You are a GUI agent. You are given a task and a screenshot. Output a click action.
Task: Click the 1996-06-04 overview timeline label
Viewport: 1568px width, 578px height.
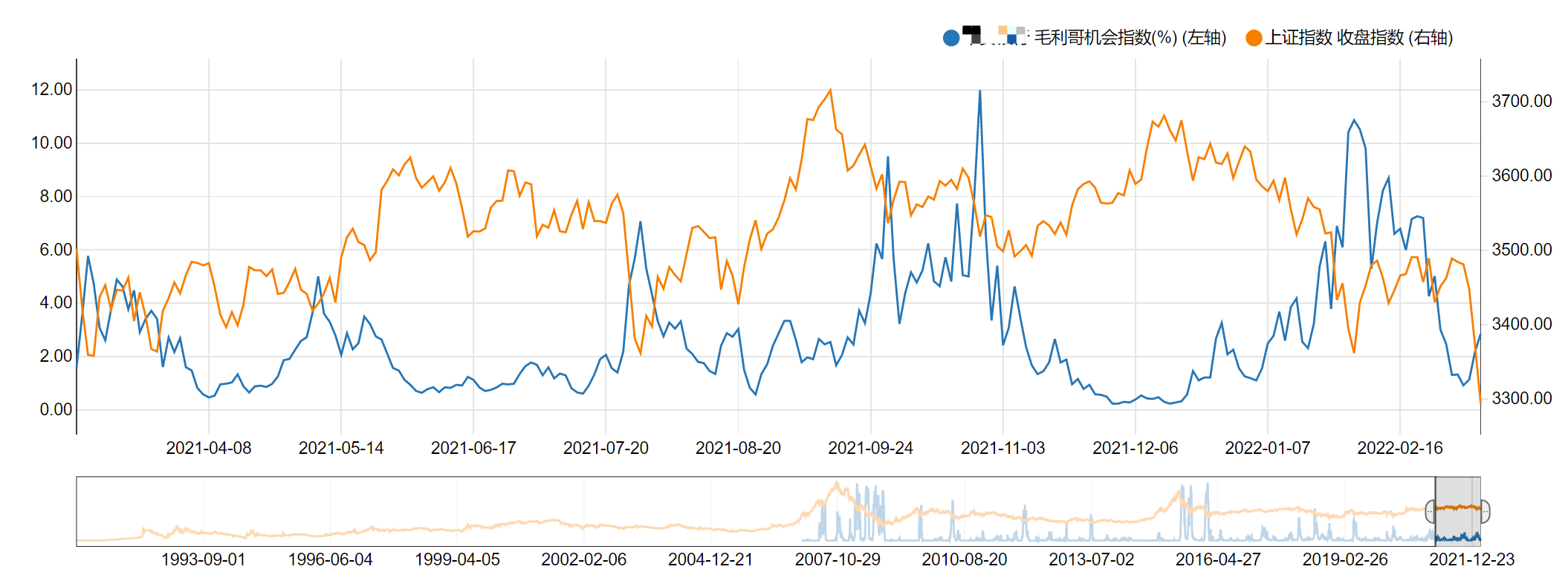(x=330, y=559)
